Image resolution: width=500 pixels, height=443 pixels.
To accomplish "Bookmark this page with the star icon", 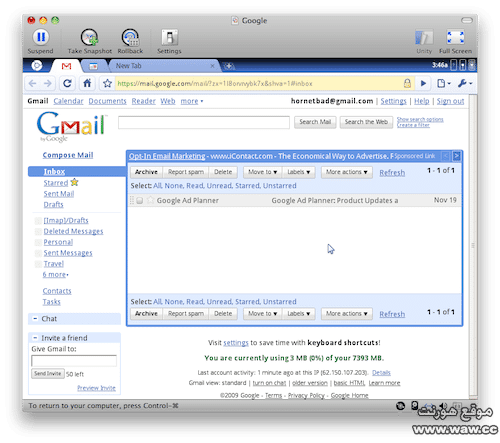I will click(107, 83).
